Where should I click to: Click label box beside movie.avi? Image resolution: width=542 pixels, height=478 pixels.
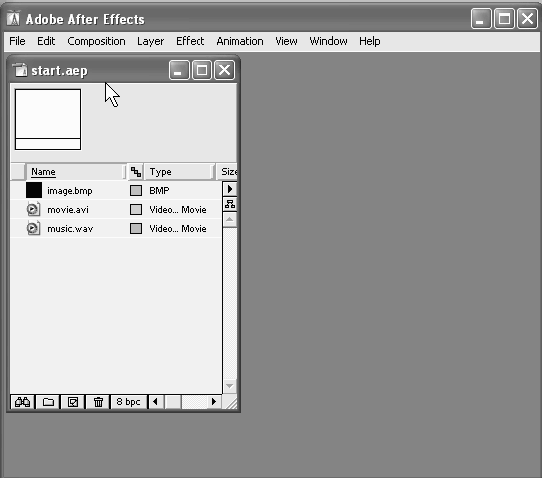click(x=136, y=209)
